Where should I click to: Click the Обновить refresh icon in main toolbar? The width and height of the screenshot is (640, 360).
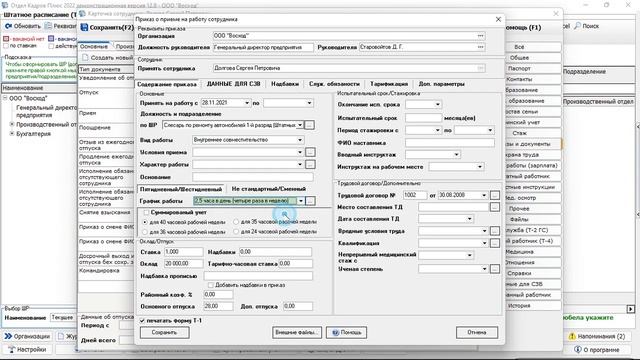(8, 26)
